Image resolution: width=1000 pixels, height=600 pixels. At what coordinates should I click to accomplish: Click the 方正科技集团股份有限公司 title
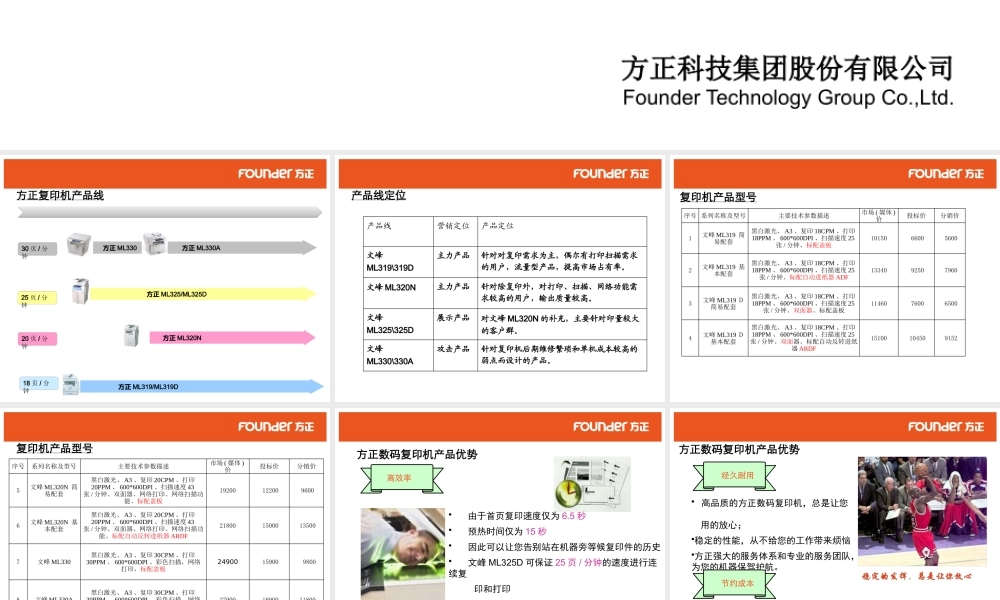(x=788, y=69)
